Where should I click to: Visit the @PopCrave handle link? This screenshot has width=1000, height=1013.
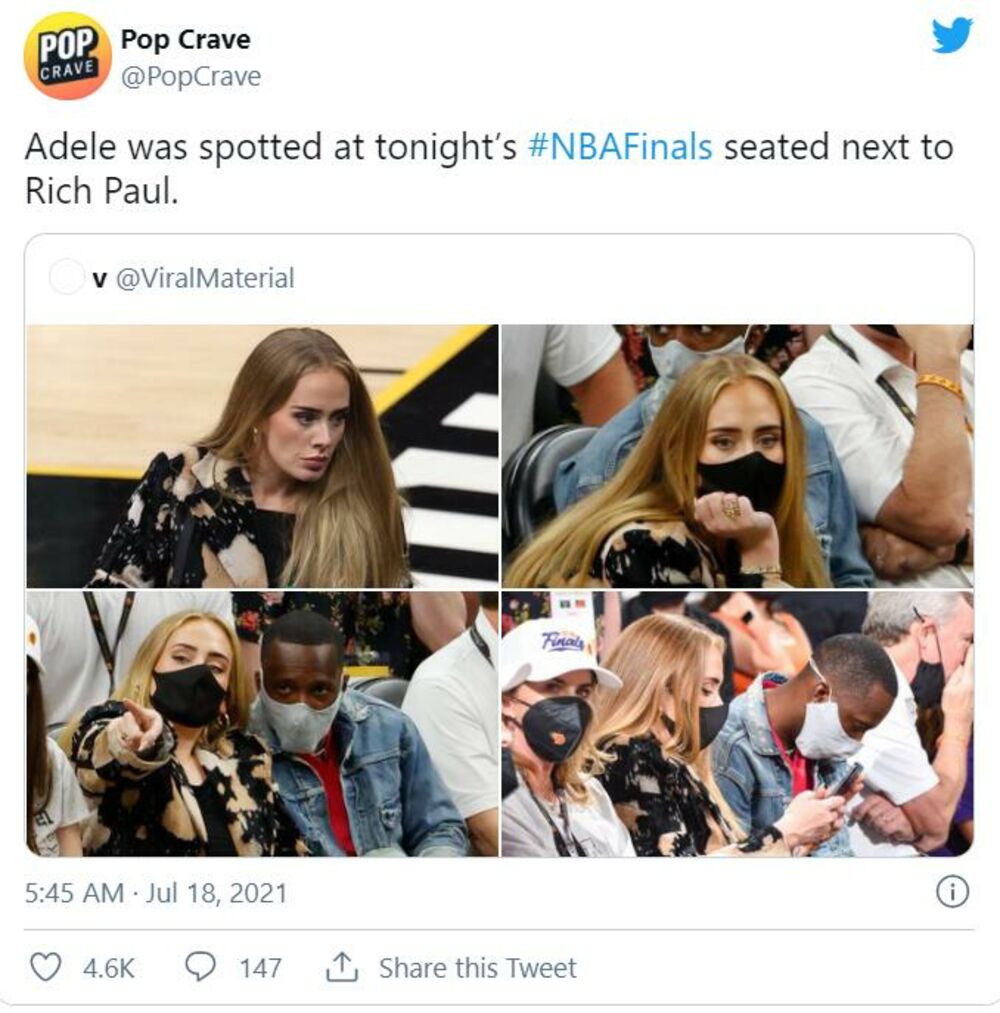[x=190, y=77]
